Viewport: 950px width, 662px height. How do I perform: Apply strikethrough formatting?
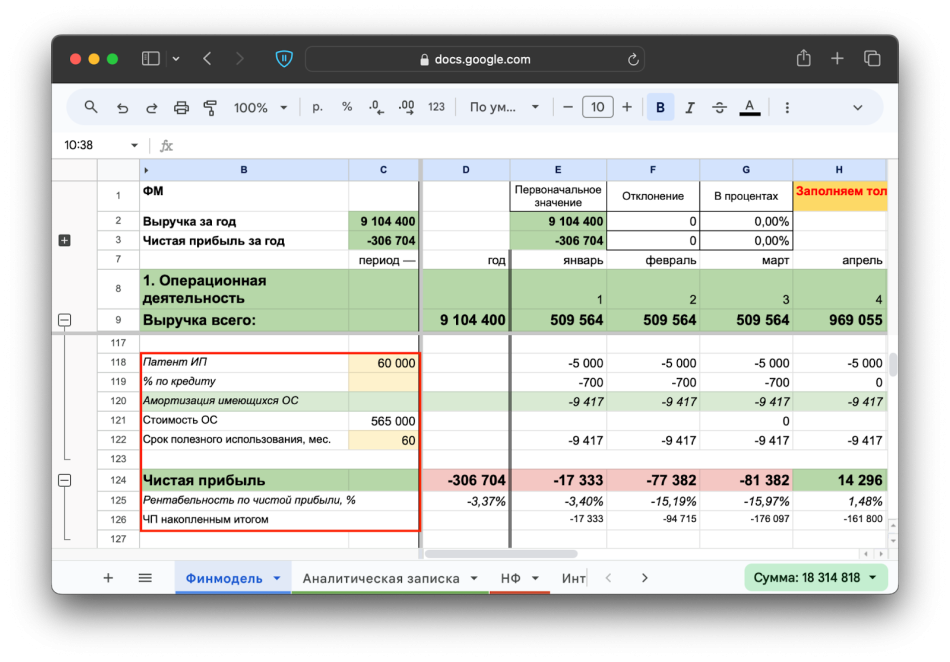click(719, 107)
